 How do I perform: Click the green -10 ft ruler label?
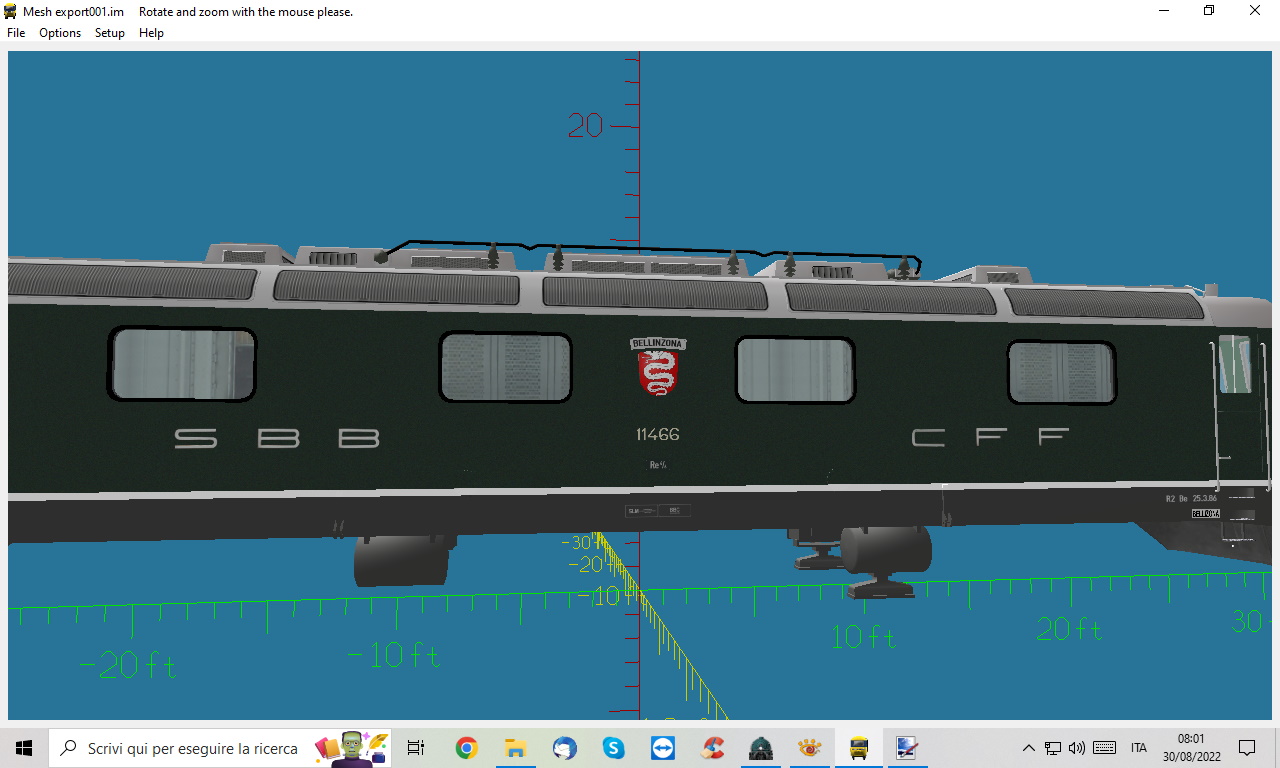(393, 656)
